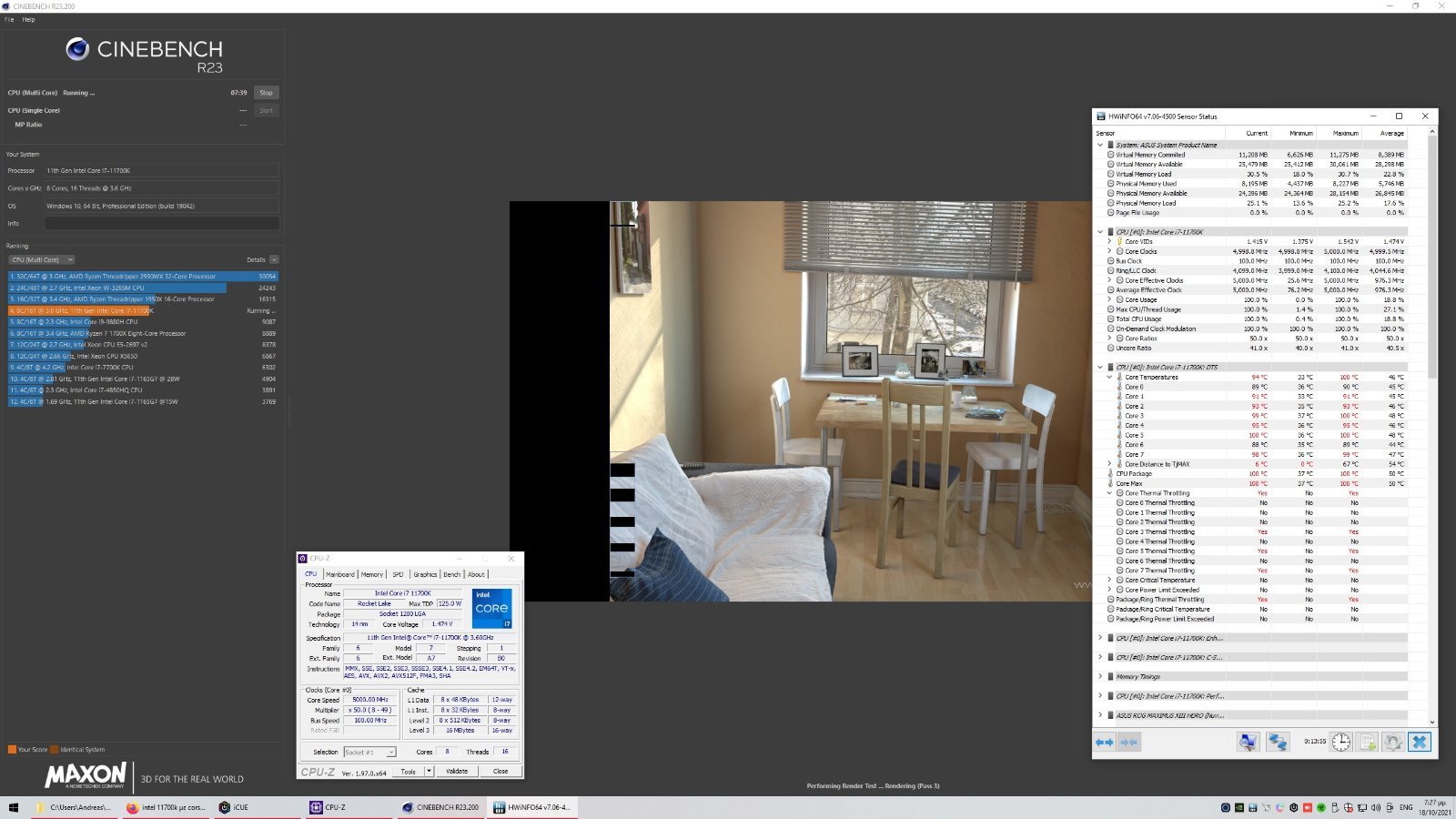Click the network computers icon in HWiNFO toolbar

[1278, 743]
